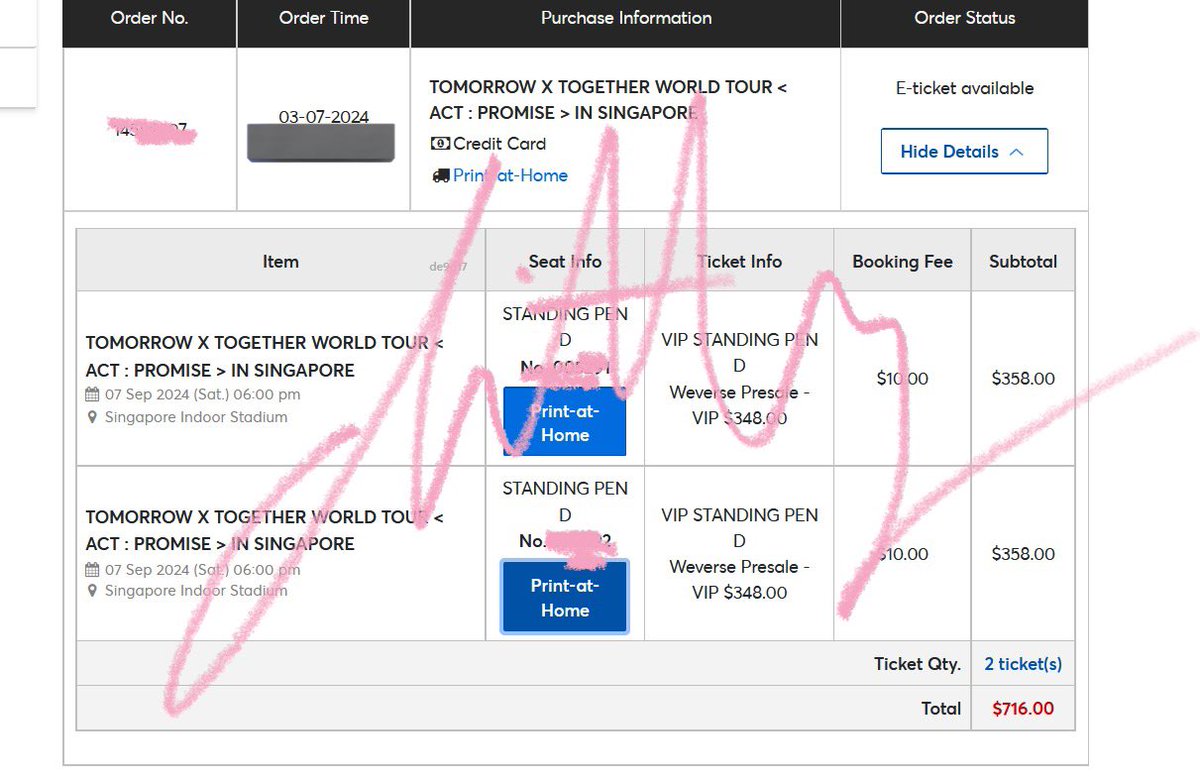Click the Credit Card payment text
The width and height of the screenshot is (1200, 781).
click(x=499, y=144)
